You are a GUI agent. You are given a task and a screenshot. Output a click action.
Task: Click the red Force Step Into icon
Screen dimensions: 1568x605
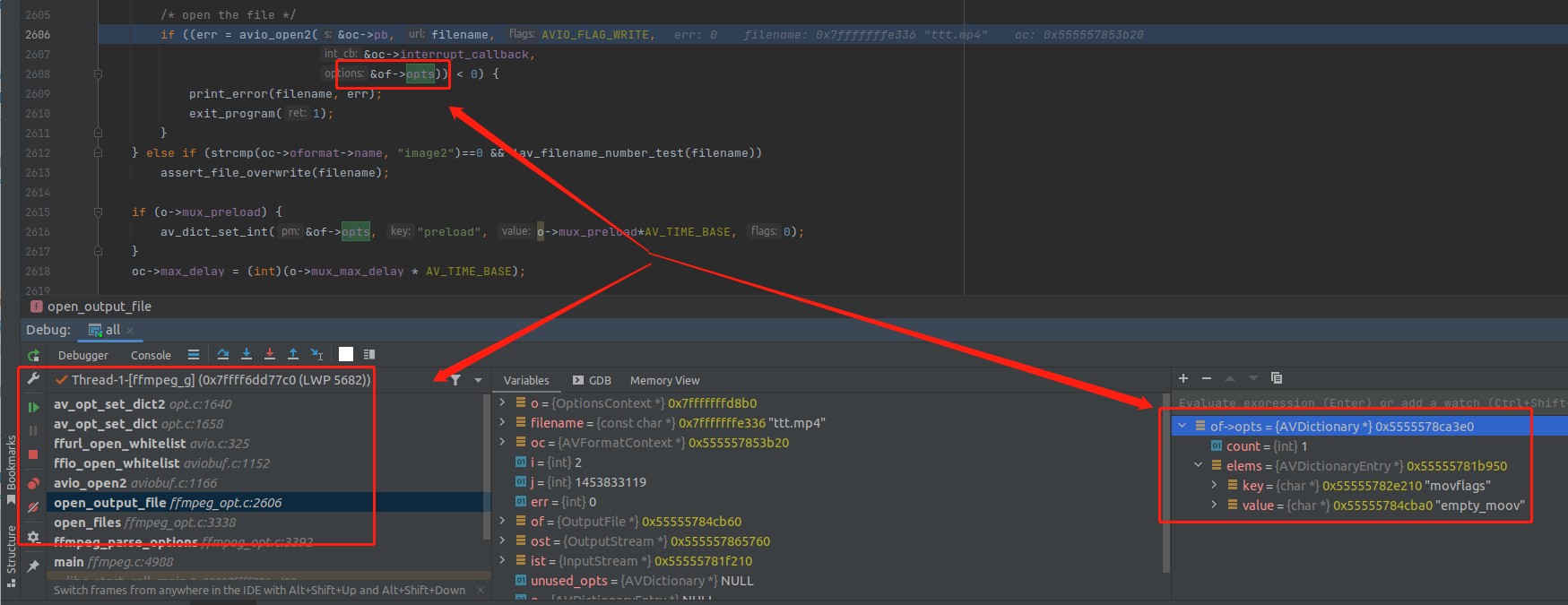[270, 355]
